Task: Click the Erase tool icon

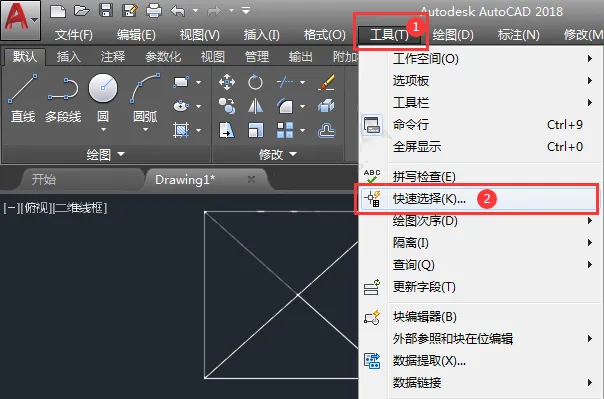Action: click(x=326, y=82)
